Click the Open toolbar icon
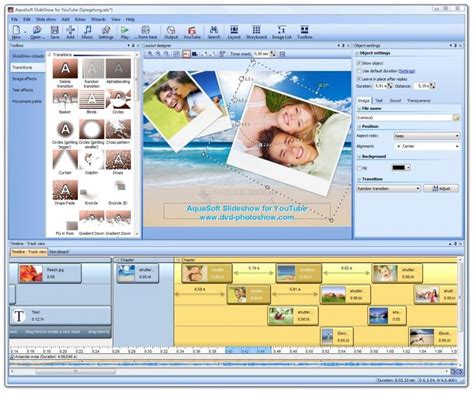This screenshot has width=474, height=393. click(36, 32)
